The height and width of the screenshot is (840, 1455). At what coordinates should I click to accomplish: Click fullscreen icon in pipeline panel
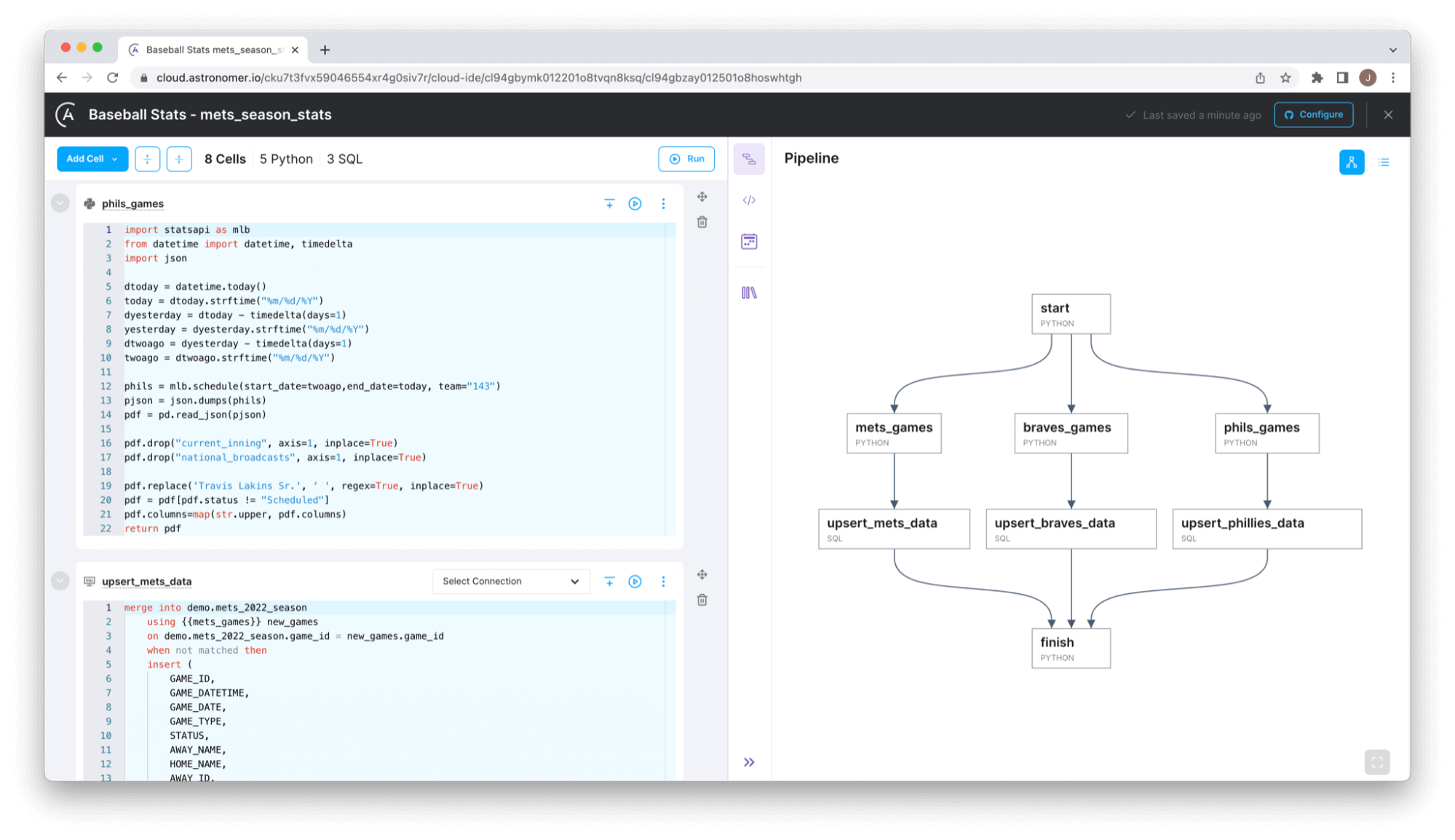[1376, 762]
